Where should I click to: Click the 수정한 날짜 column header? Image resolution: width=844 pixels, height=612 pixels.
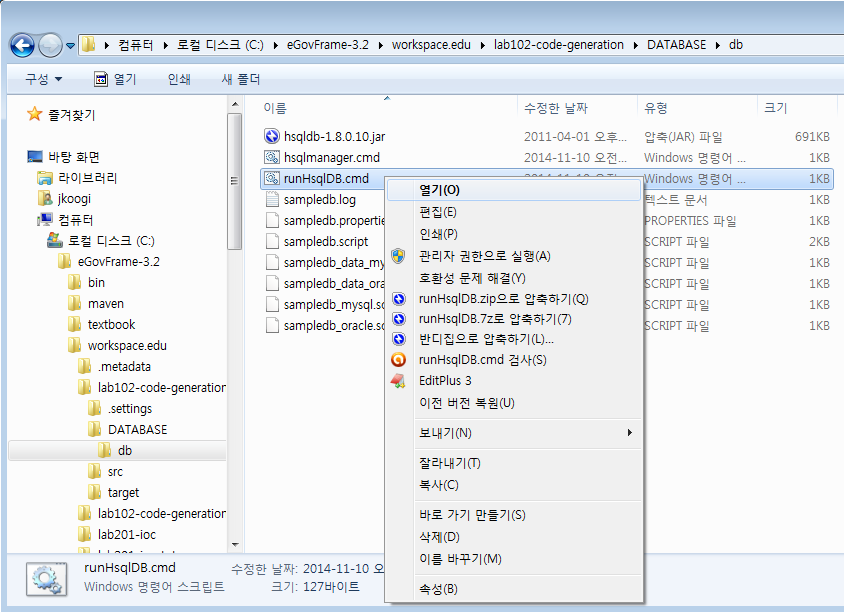(x=555, y=108)
